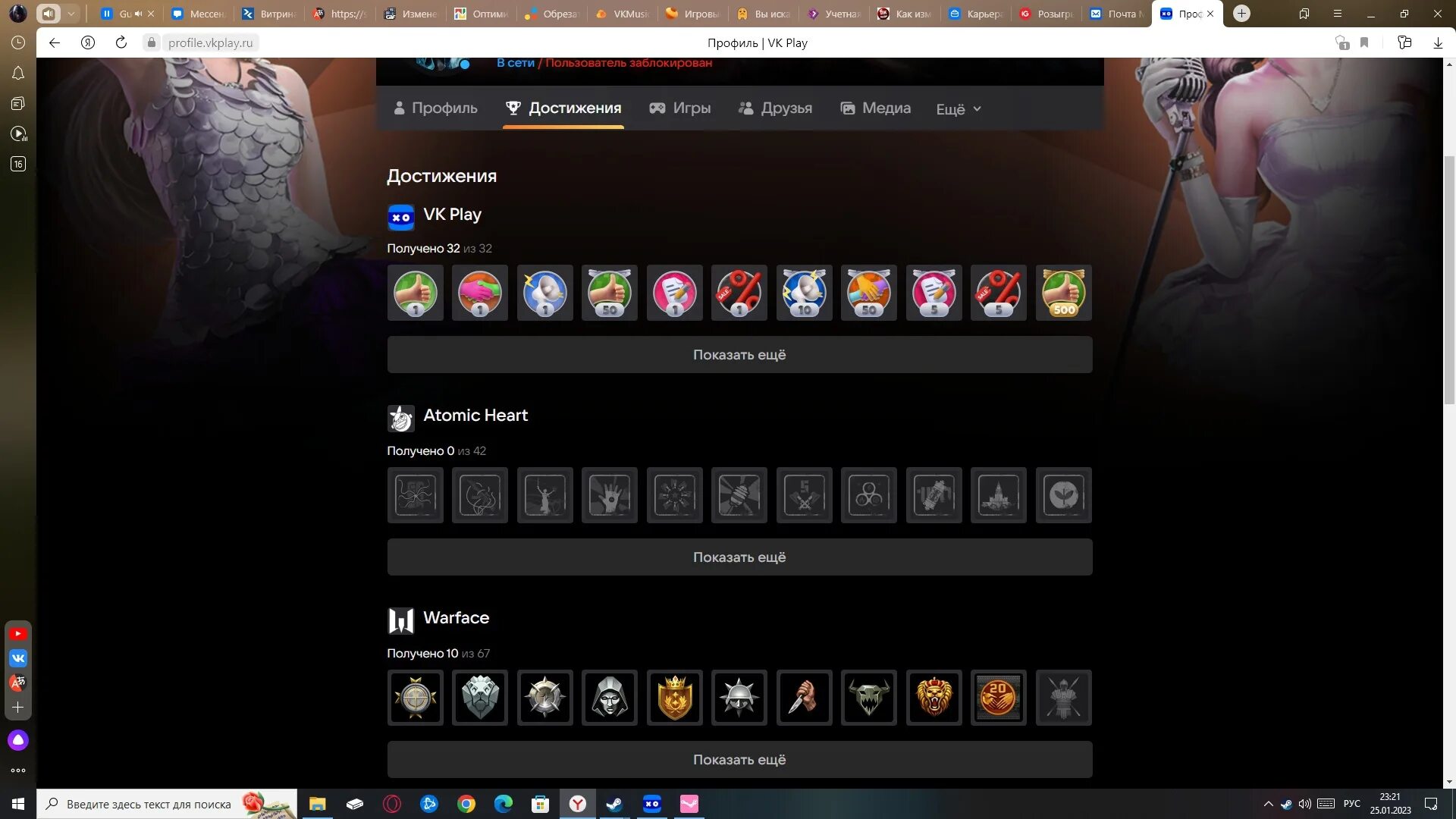Image resolution: width=1456 pixels, height=819 pixels.
Task: Open the locked Warface knight achievement
Action: pos(1063,698)
